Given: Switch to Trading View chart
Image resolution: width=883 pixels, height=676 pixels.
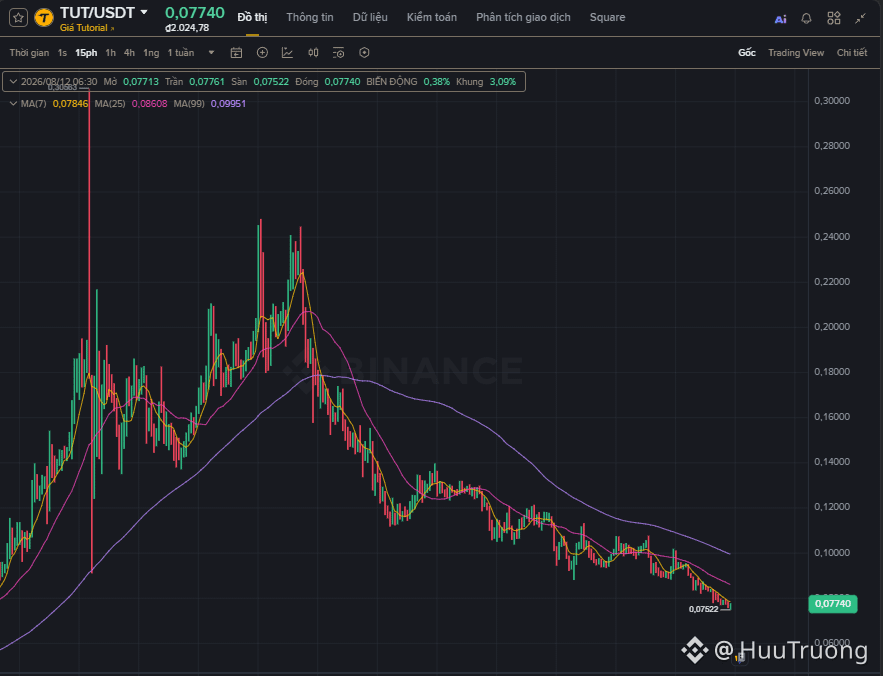Looking at the screenshot, I should (796, 53).
